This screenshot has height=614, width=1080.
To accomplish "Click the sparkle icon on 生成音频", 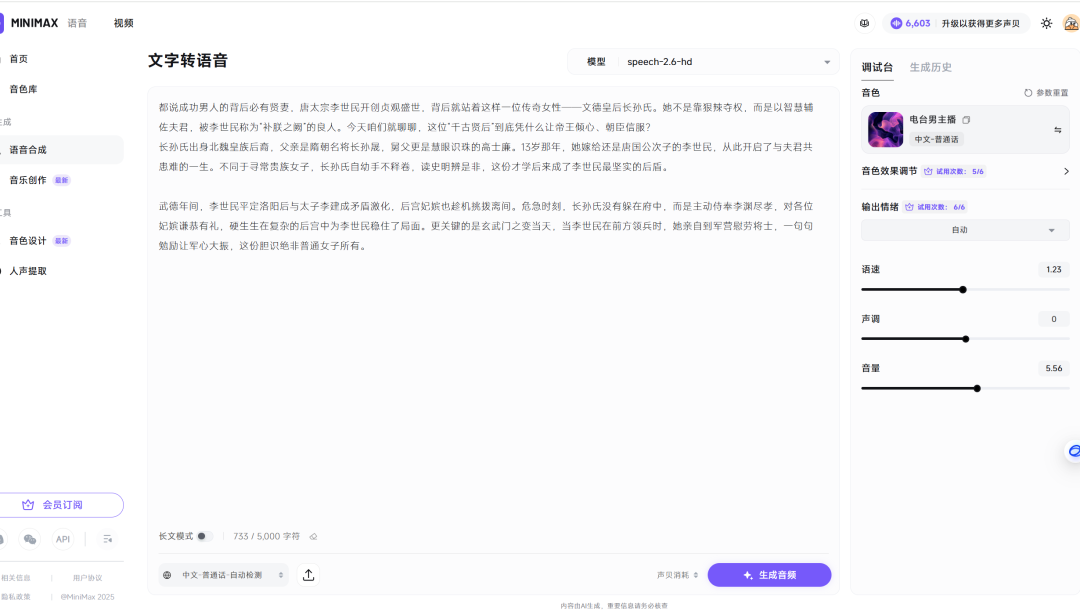I will pyautogui.click(x=747, y=575).
